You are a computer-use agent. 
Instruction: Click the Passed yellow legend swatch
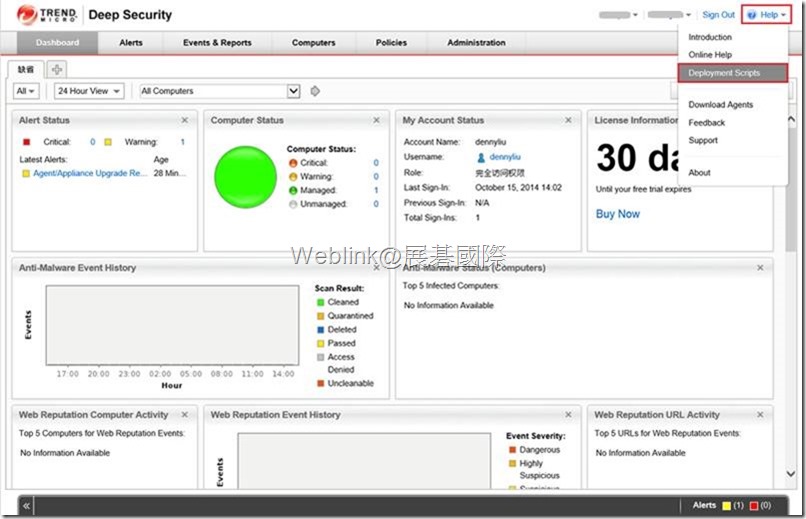pyautogui.click(x=321, y=343)
